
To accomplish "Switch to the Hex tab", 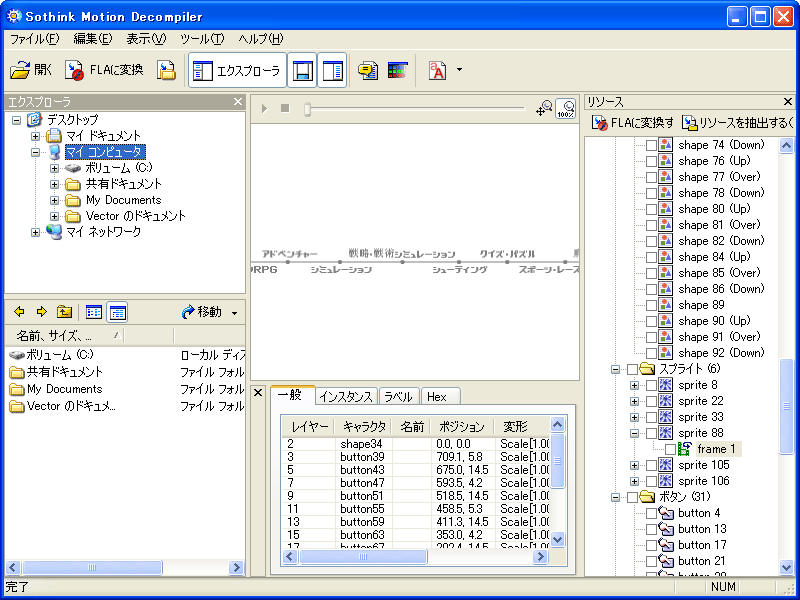I will (x=441, y=397).
